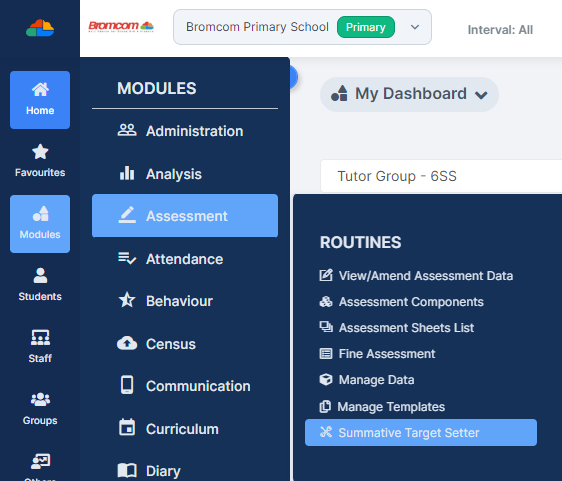Click the Interval: All label
Screen dimensions: 562x481
(500, 30)
